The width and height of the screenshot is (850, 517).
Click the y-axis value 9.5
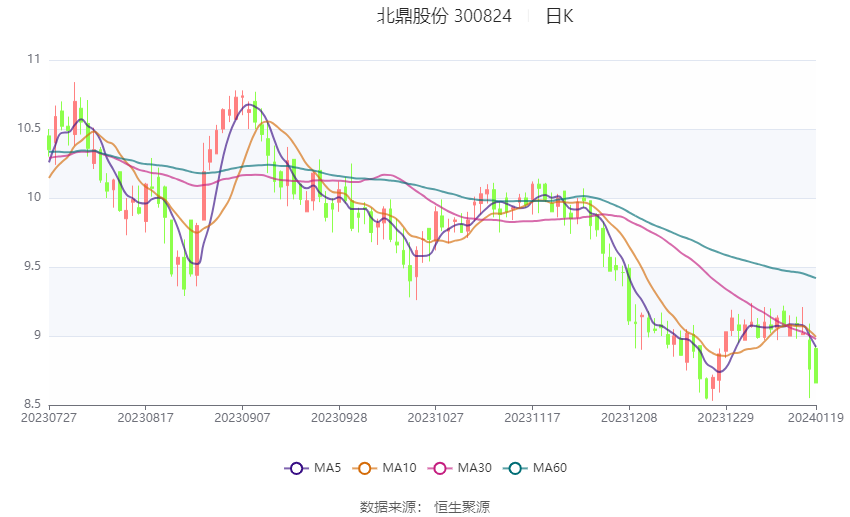click(31, 267)
